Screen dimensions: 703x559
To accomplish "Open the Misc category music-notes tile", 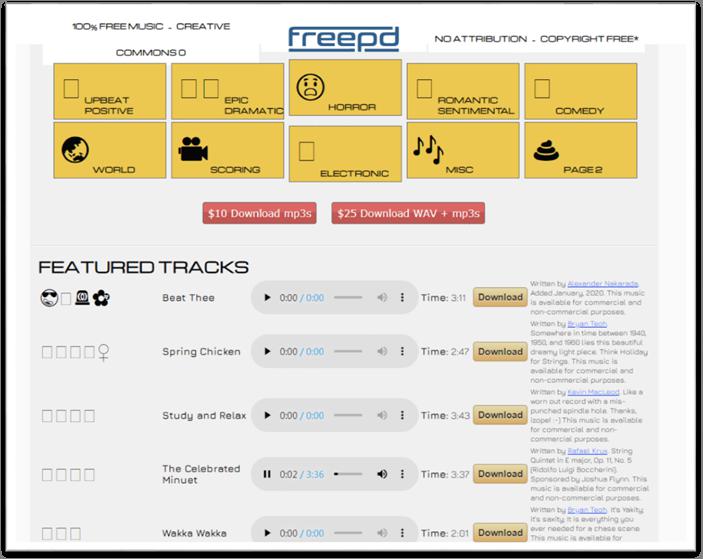I will [x=463, y=150].
